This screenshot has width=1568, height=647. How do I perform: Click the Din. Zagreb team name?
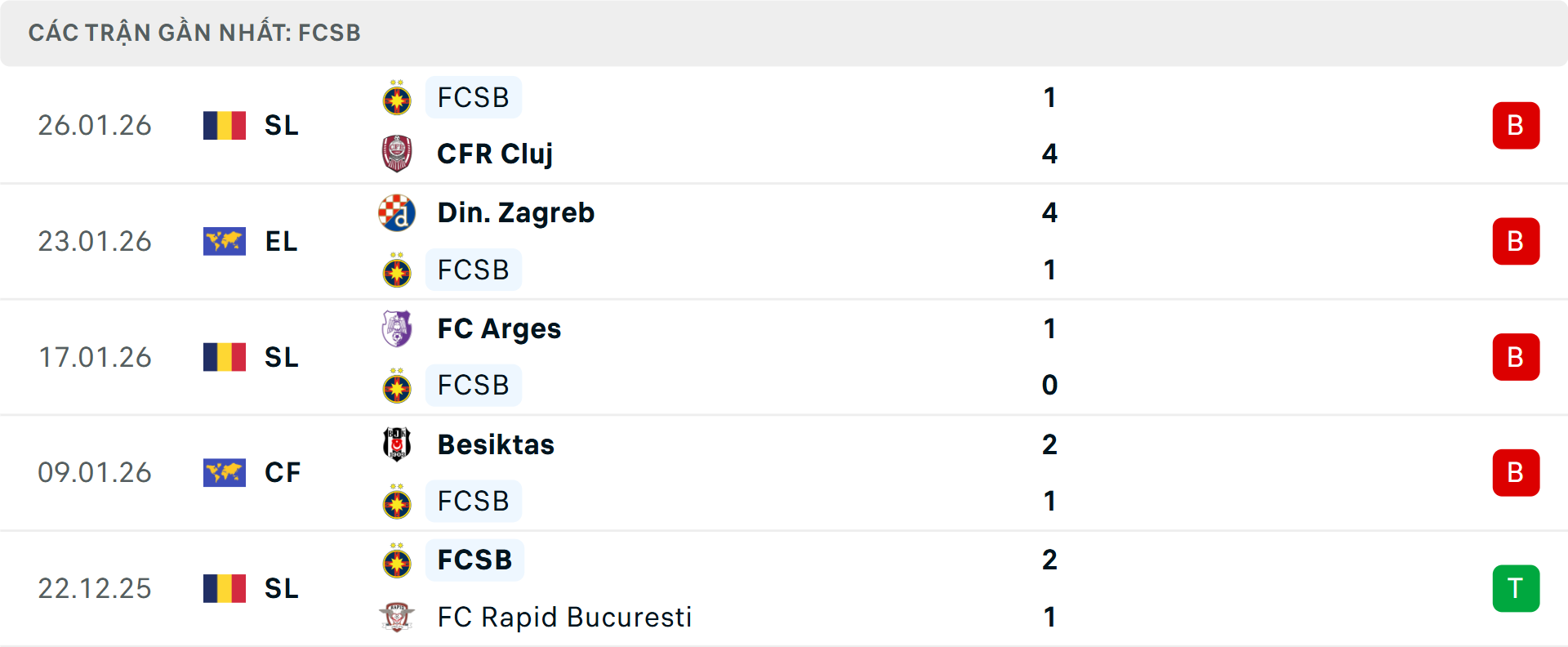pyautogui.click(x=515, y=212)
